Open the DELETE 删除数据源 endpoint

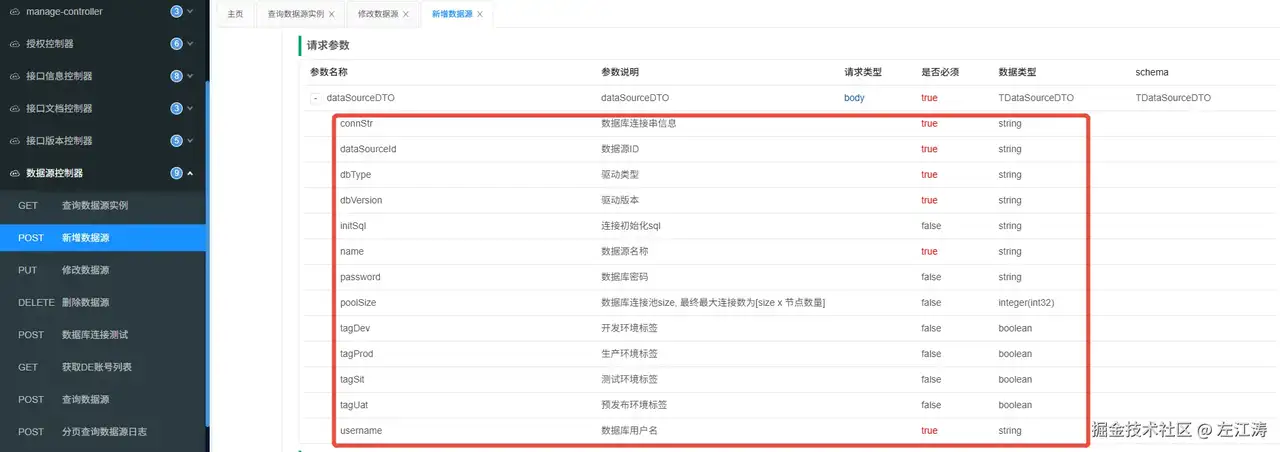point(104,302)
